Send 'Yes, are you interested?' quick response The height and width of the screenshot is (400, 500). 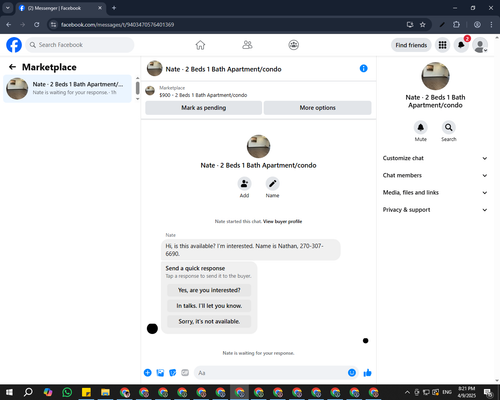pos(209,290)
